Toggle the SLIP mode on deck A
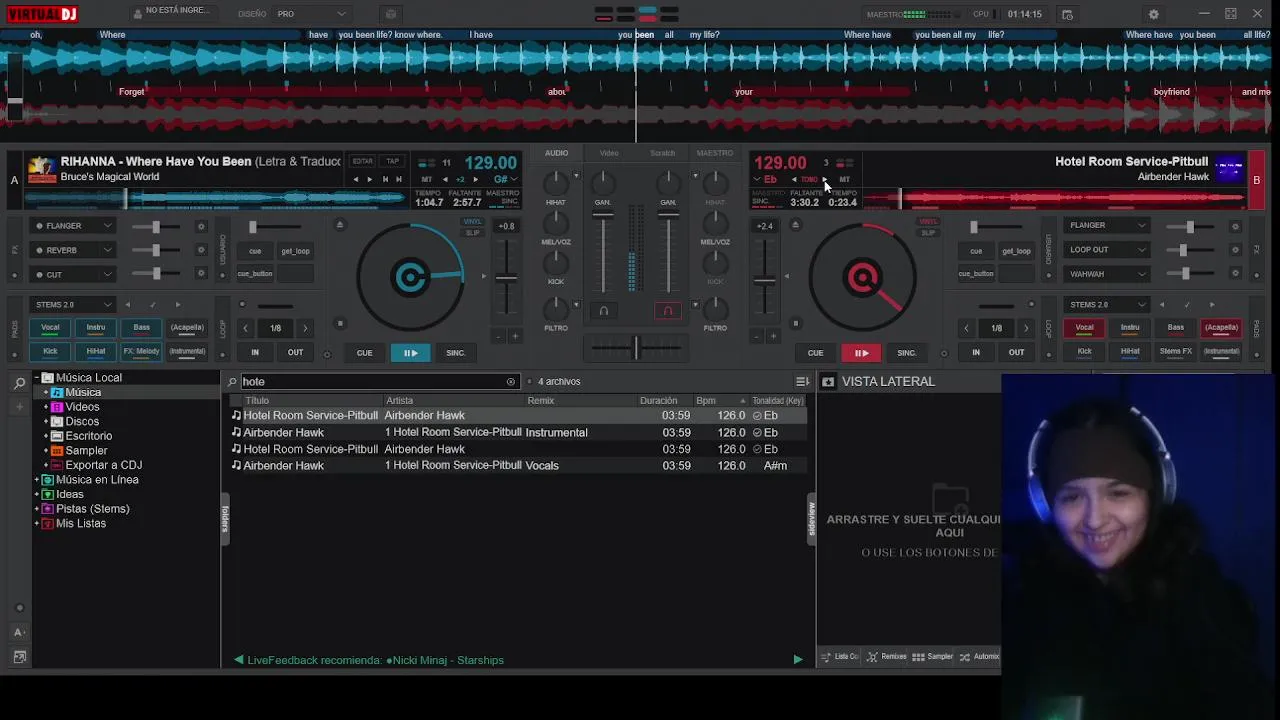Image resolution: width=1280 pixels, height=720 pixels. coord(472,233)
